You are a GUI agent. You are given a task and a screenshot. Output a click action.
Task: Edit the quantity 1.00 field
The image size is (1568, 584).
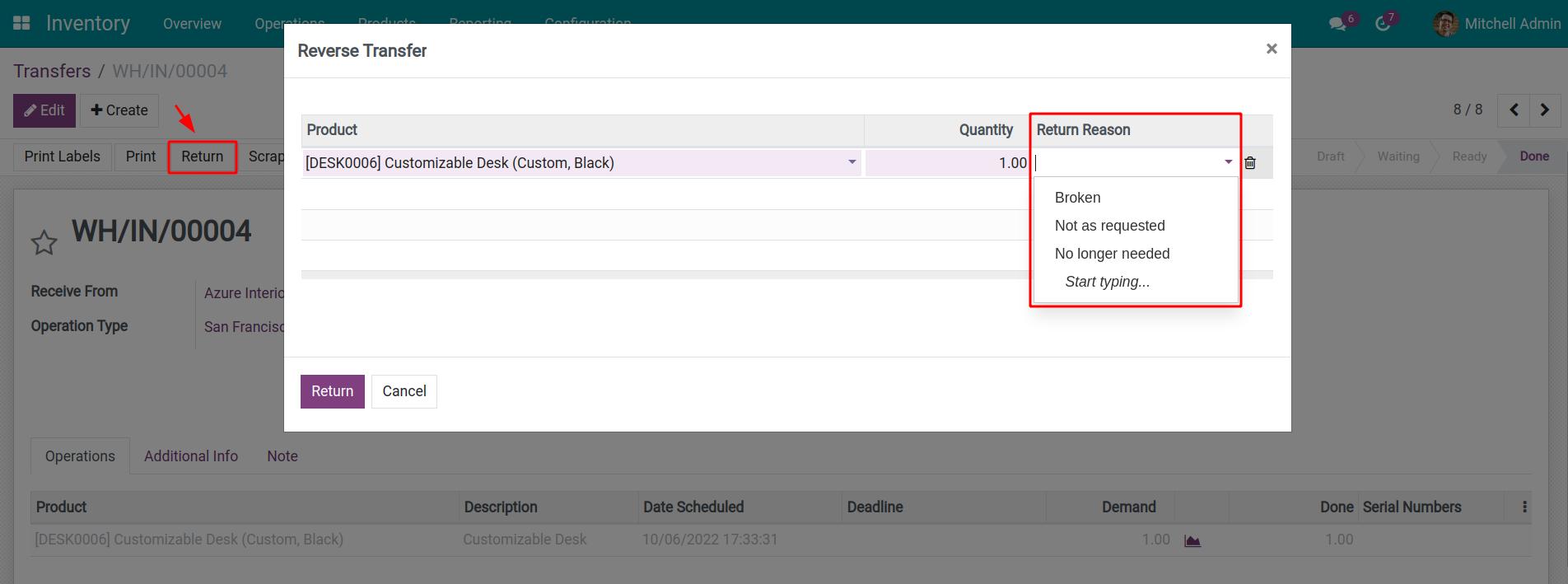tap(947, 163)
